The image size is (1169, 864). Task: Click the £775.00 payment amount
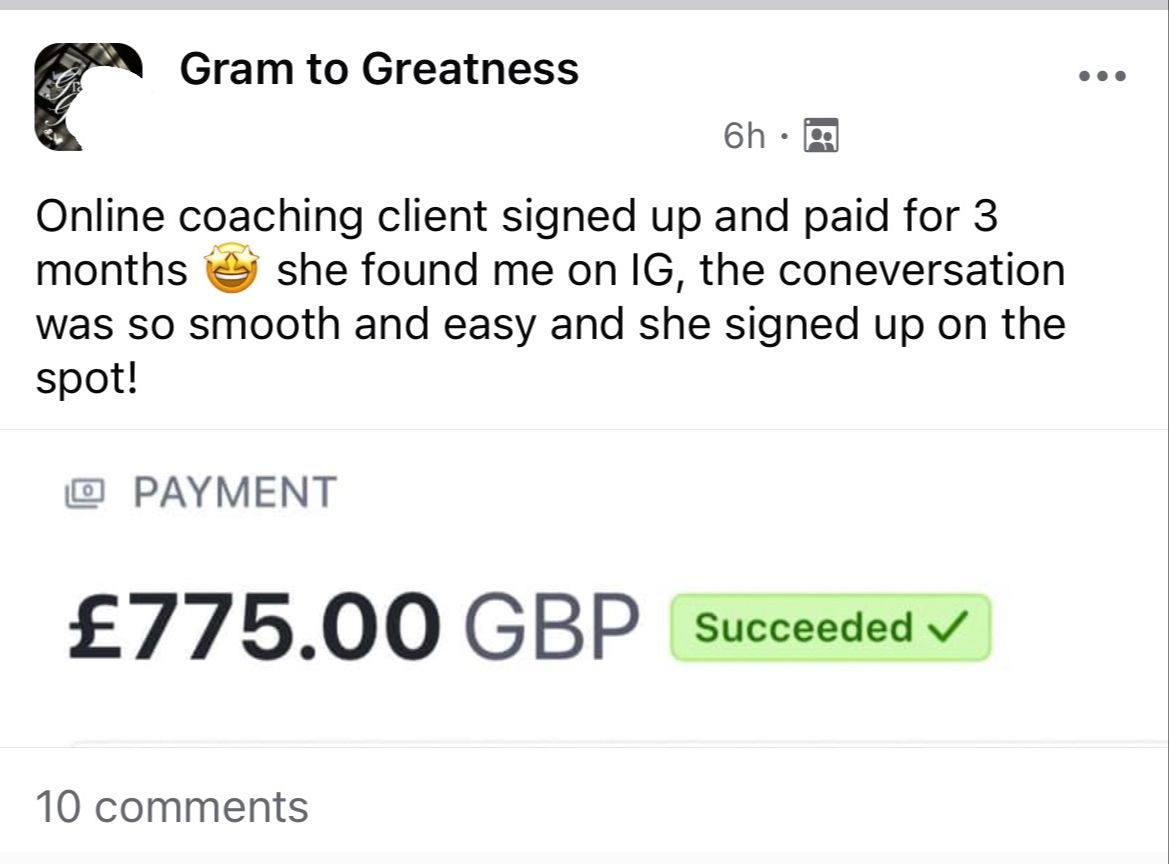tap(255, 626)
